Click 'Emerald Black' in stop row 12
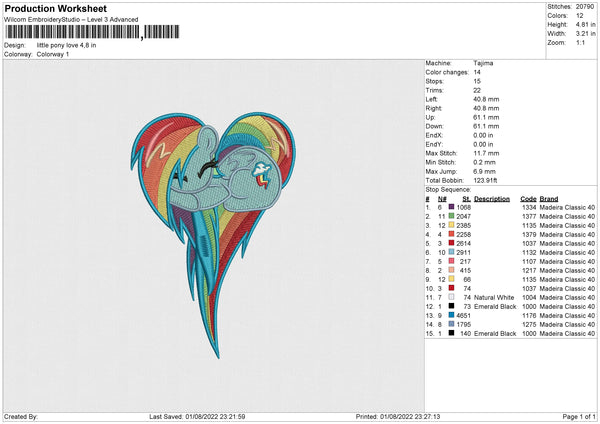The height and width of the screenshot is (424, 600). pos(495,306)
